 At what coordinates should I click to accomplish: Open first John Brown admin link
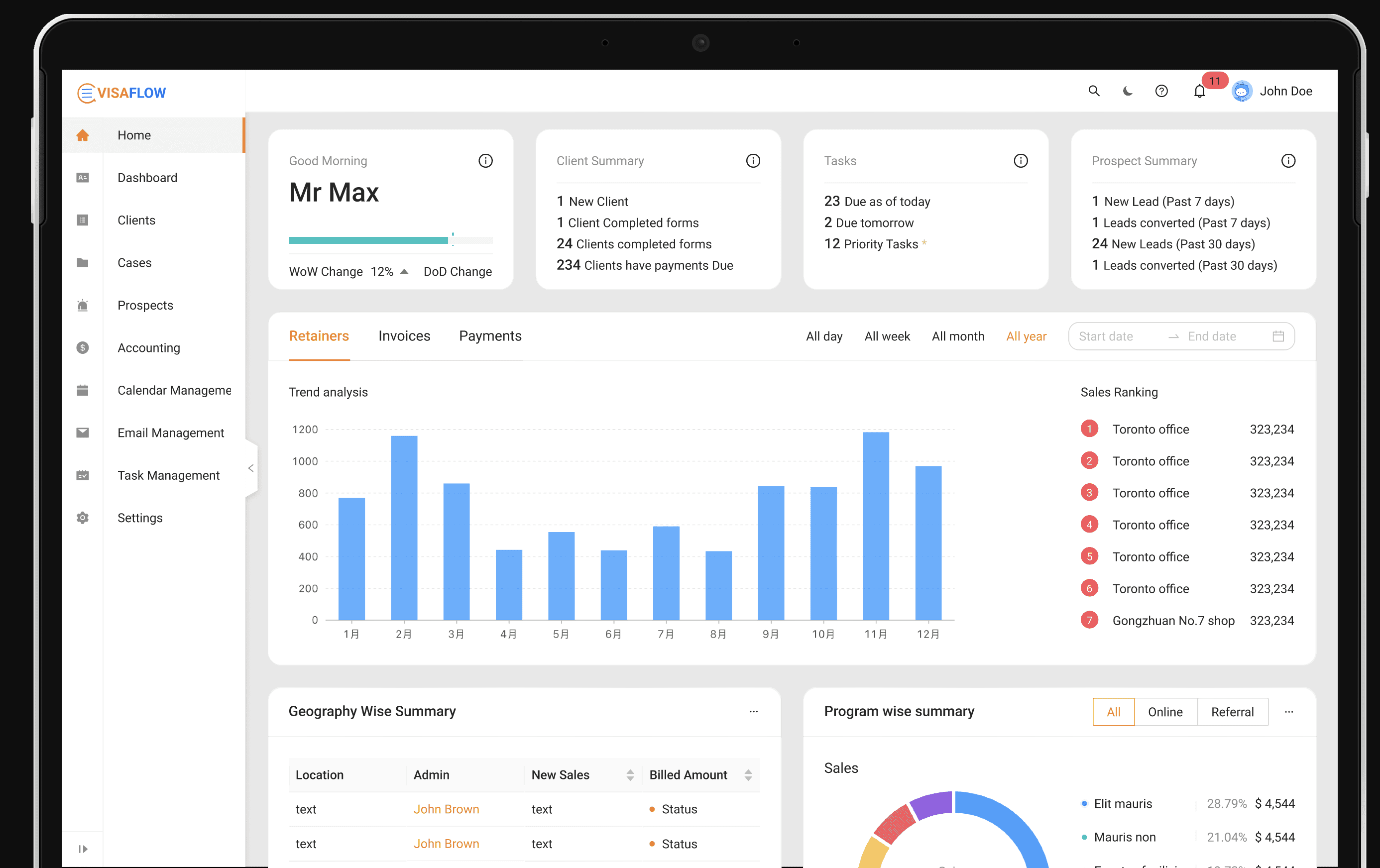[446, 809]
